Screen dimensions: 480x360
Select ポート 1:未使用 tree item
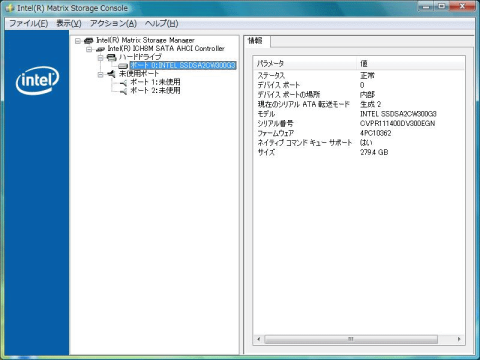[x=155, y=82]
